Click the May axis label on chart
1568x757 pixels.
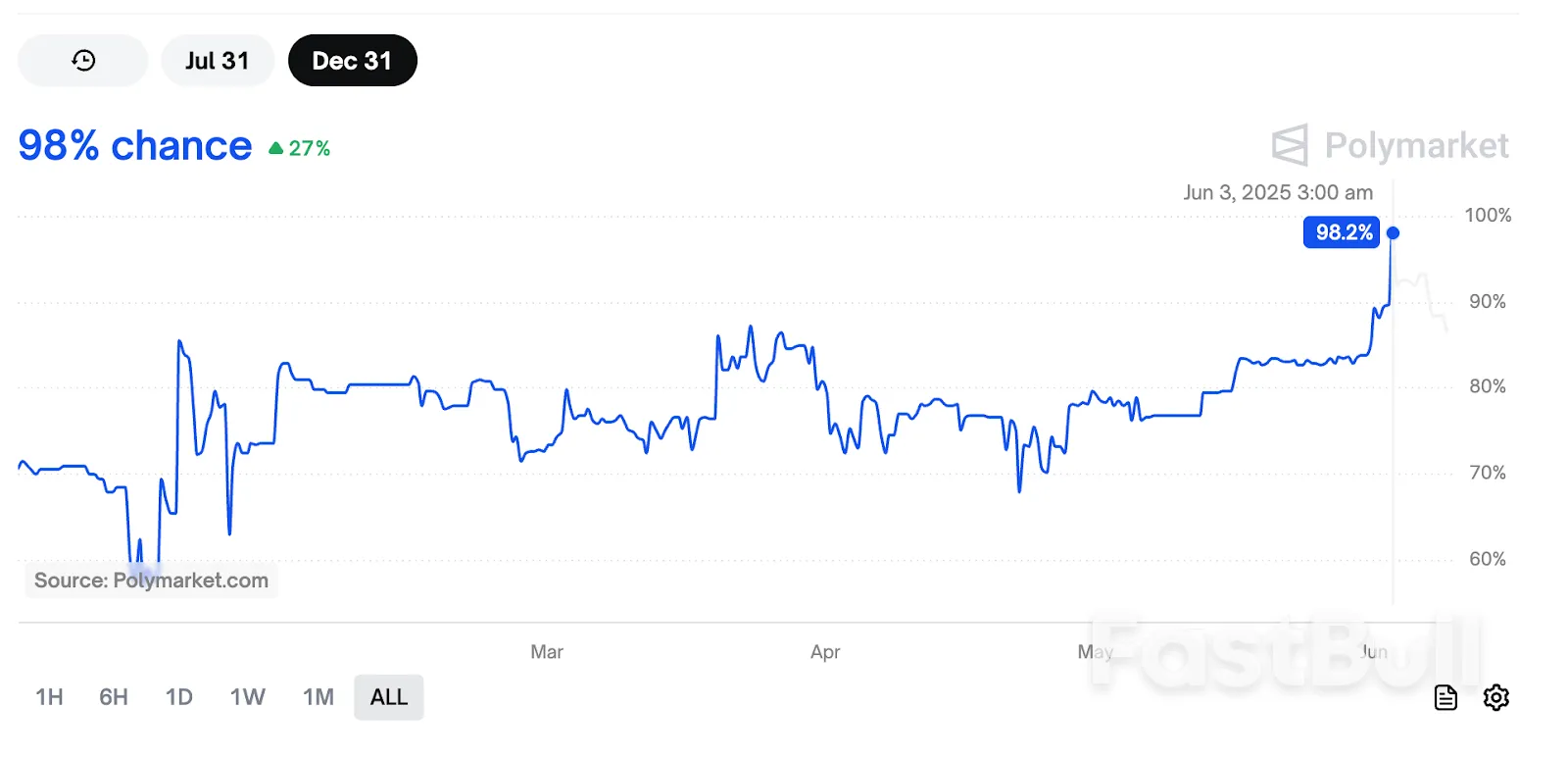click(x=1096, y=651)
